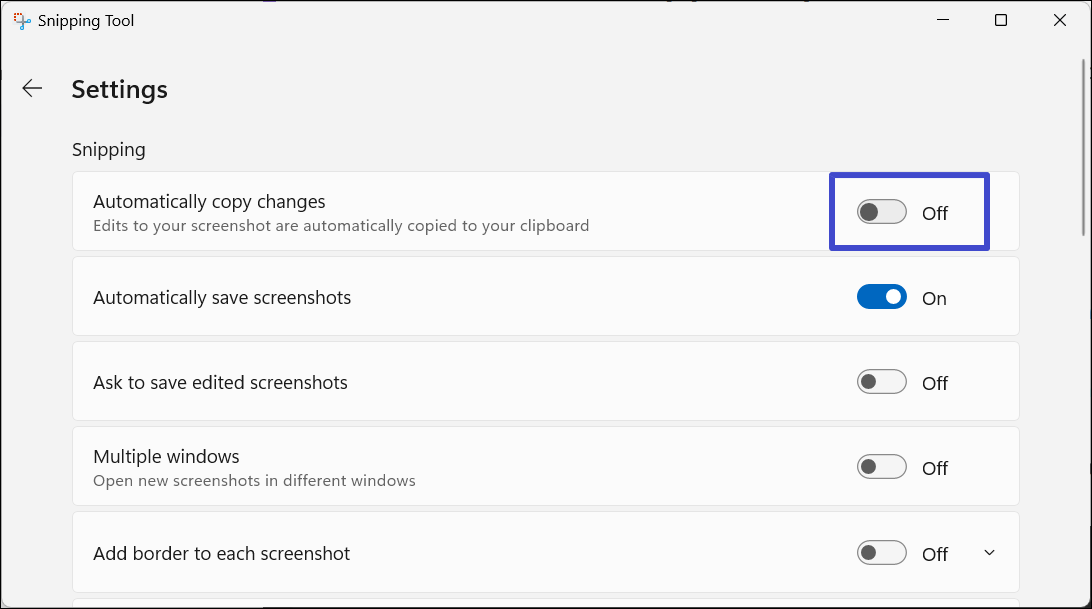Screen dimensions: 1092x609
Task: Click the Snipping Tool app icon in title bar
Action: pyautogui.click(x=22, y=20)
